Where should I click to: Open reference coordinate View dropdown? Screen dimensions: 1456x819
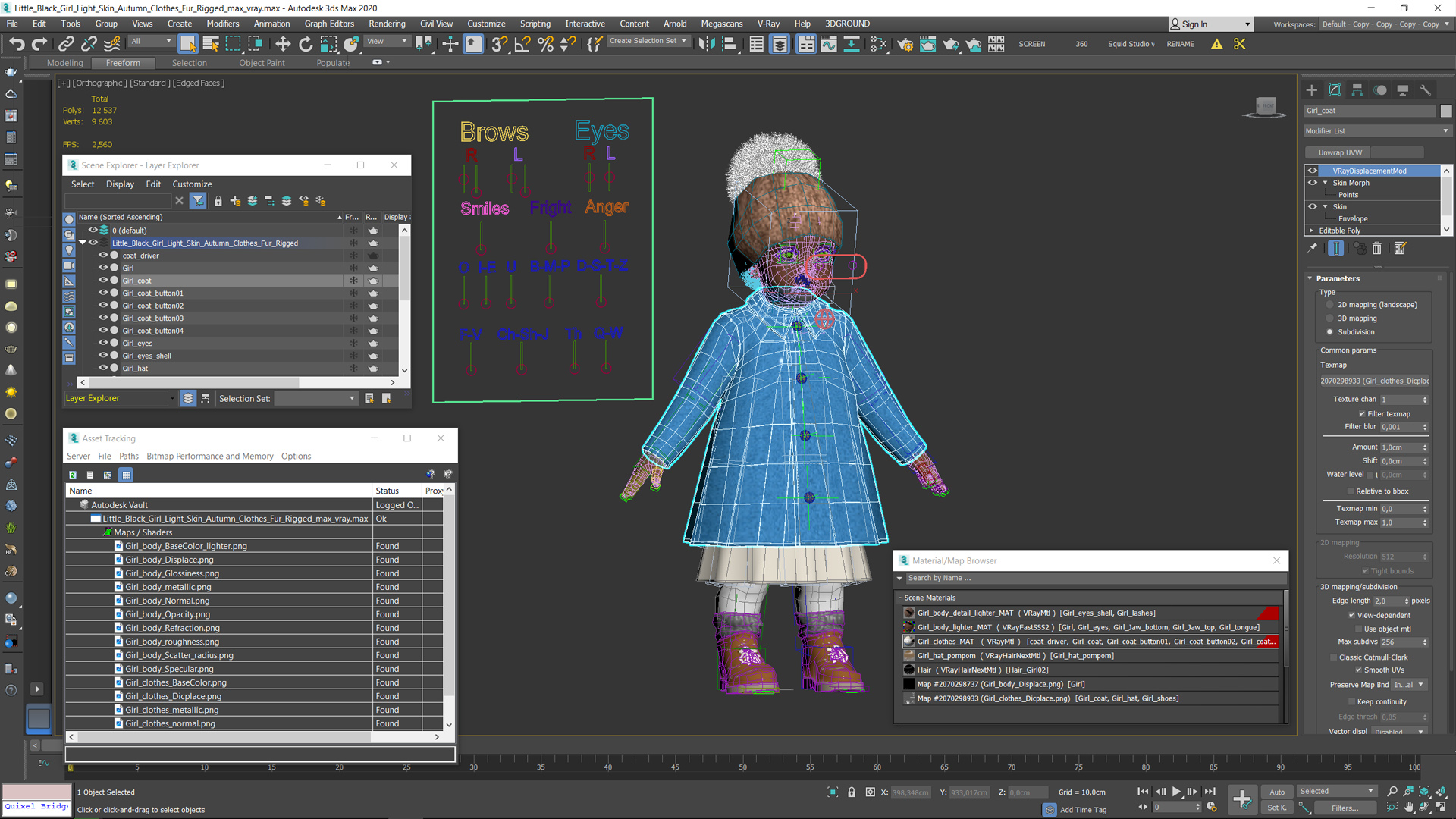click(388, 42)
